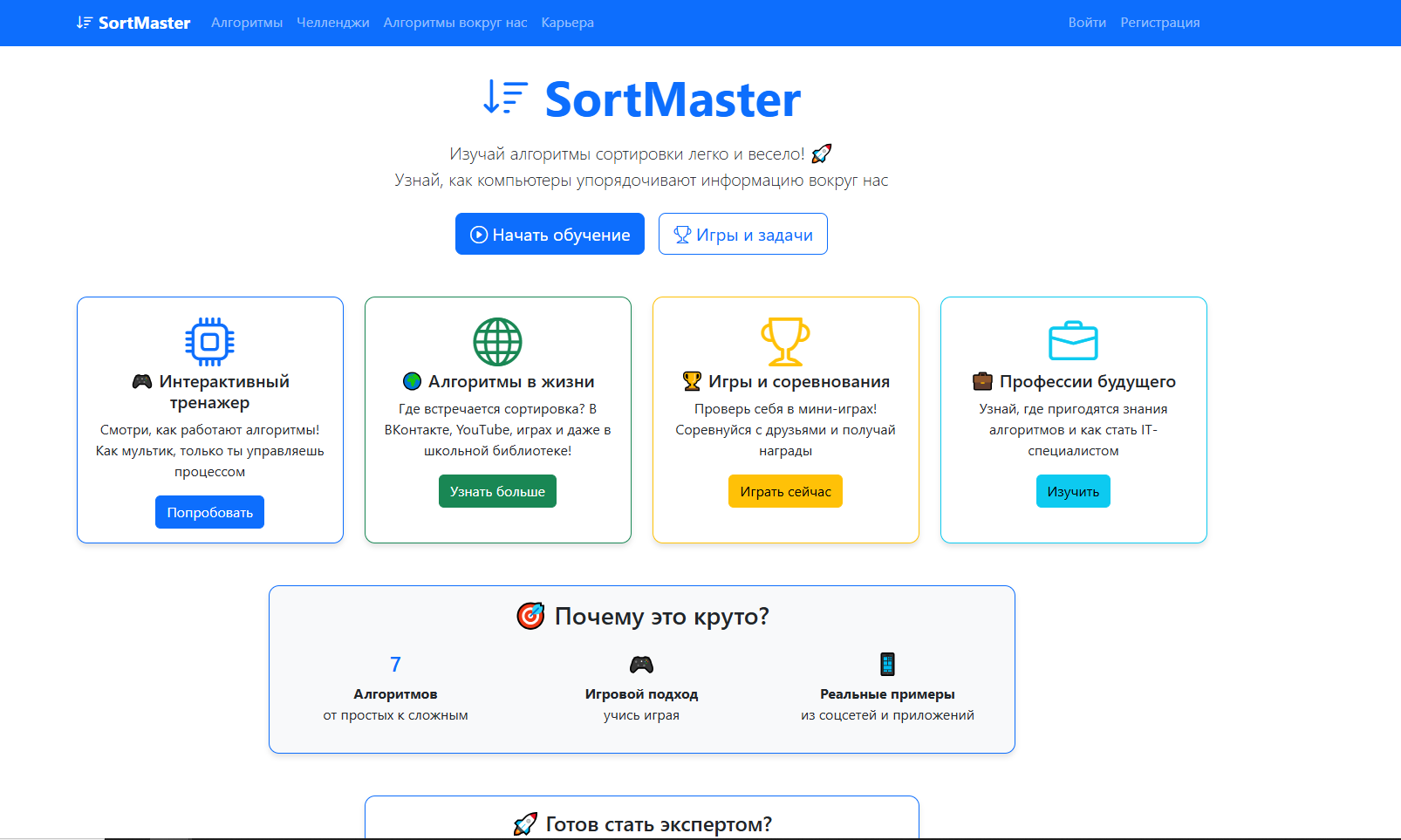Screen dimensions: 1401x840
Task: Click the green globe icon
Action: pyautogui.click(x=498, y=342)
